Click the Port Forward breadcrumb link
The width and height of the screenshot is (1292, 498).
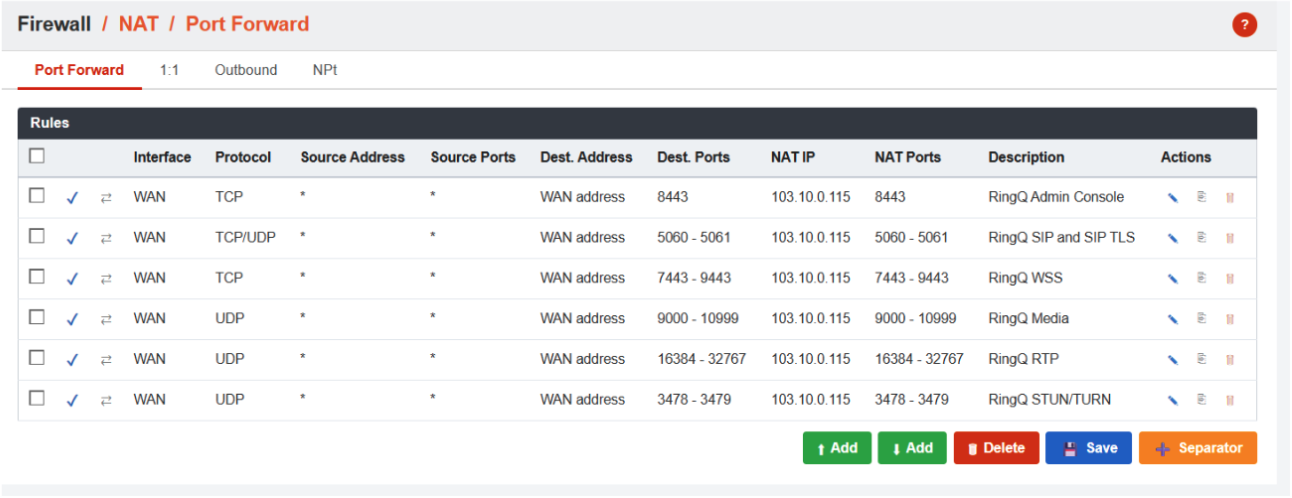pyautogui.click(x=247, y=24)
